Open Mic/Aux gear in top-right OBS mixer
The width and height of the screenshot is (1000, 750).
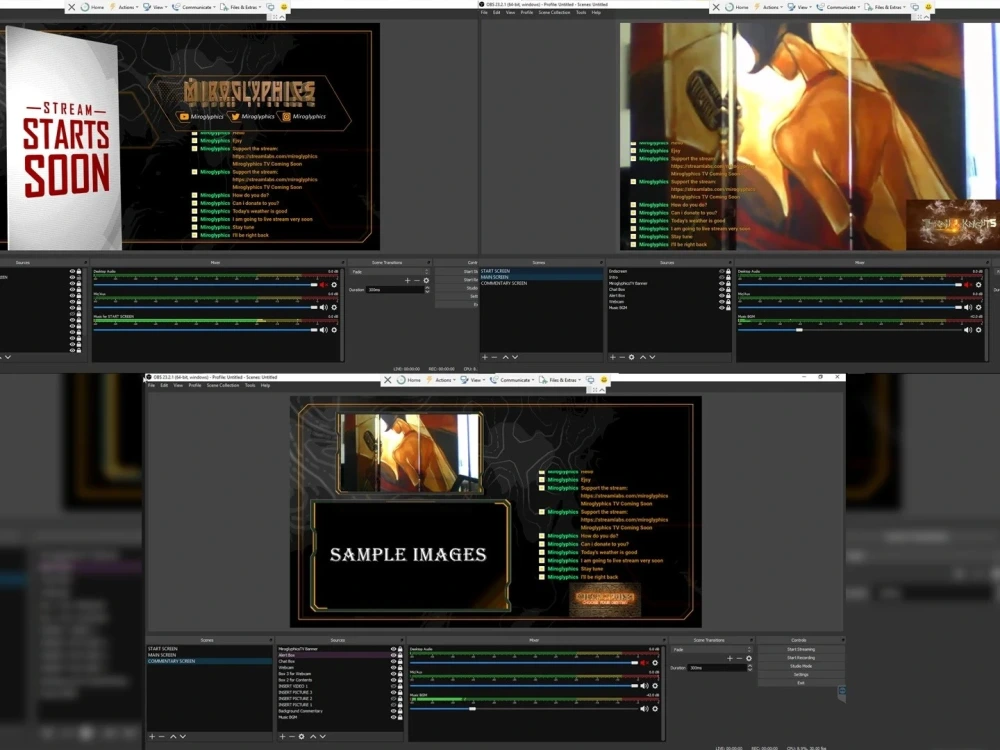pyautogui.click(x=978, y=307)
